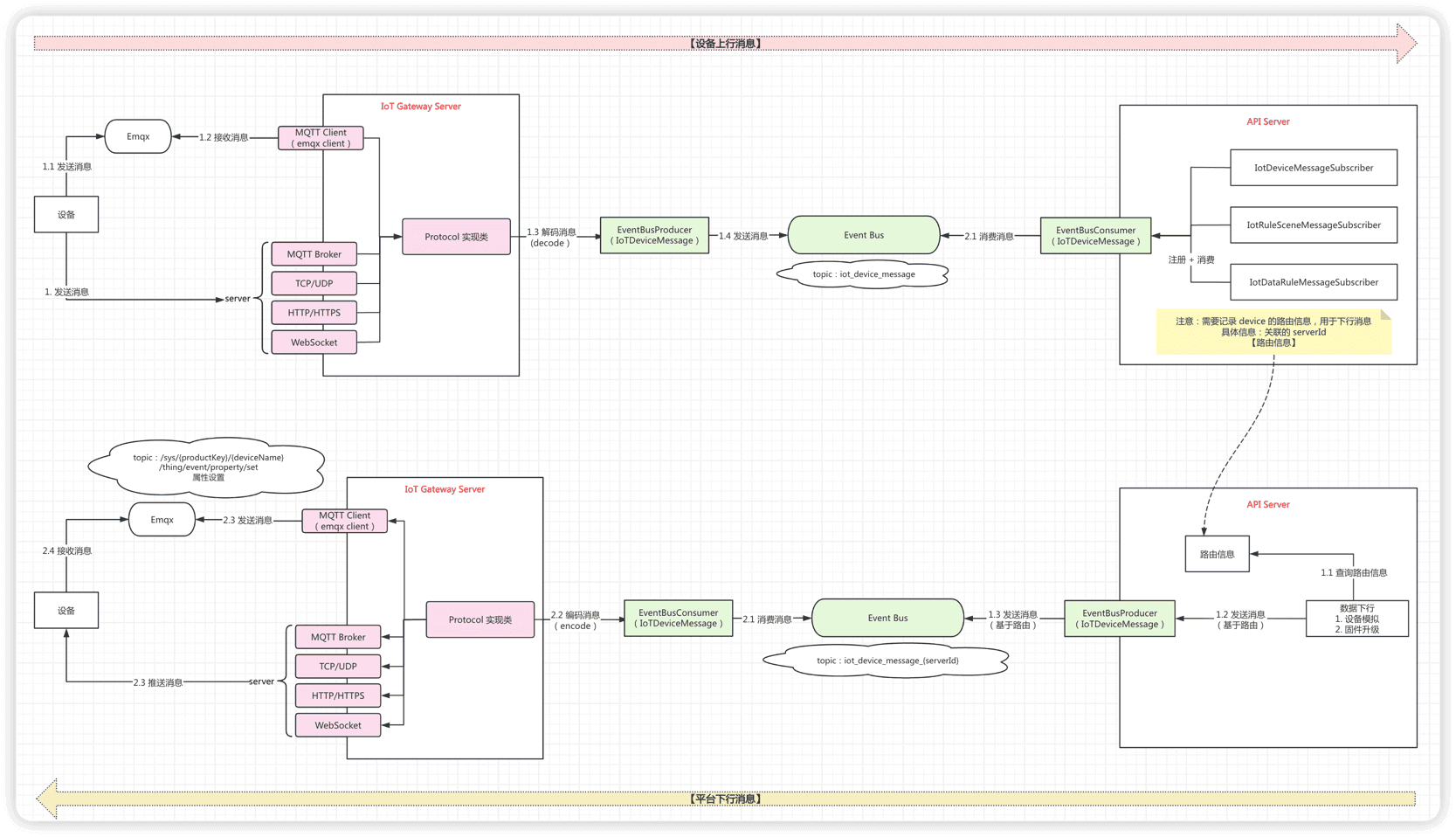Click the 数据下行 box listing 设备模拟
The image size is (1456, 837).
(x=1356, y=619)
